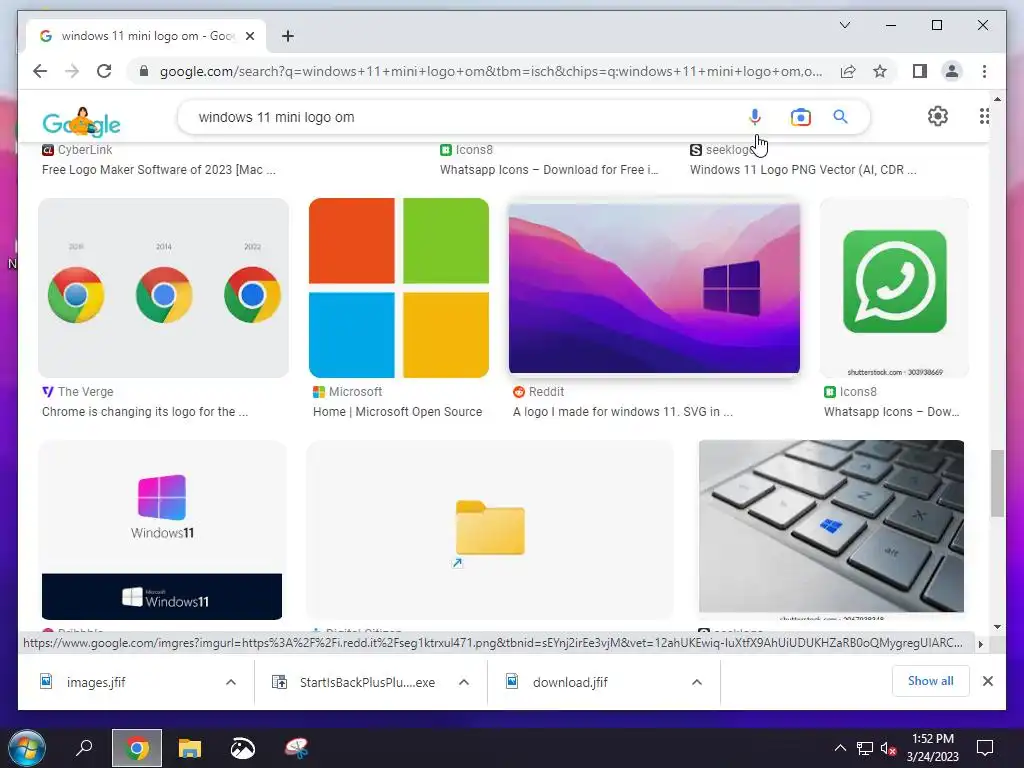Click the muted volume tray icon

point(888,748)
